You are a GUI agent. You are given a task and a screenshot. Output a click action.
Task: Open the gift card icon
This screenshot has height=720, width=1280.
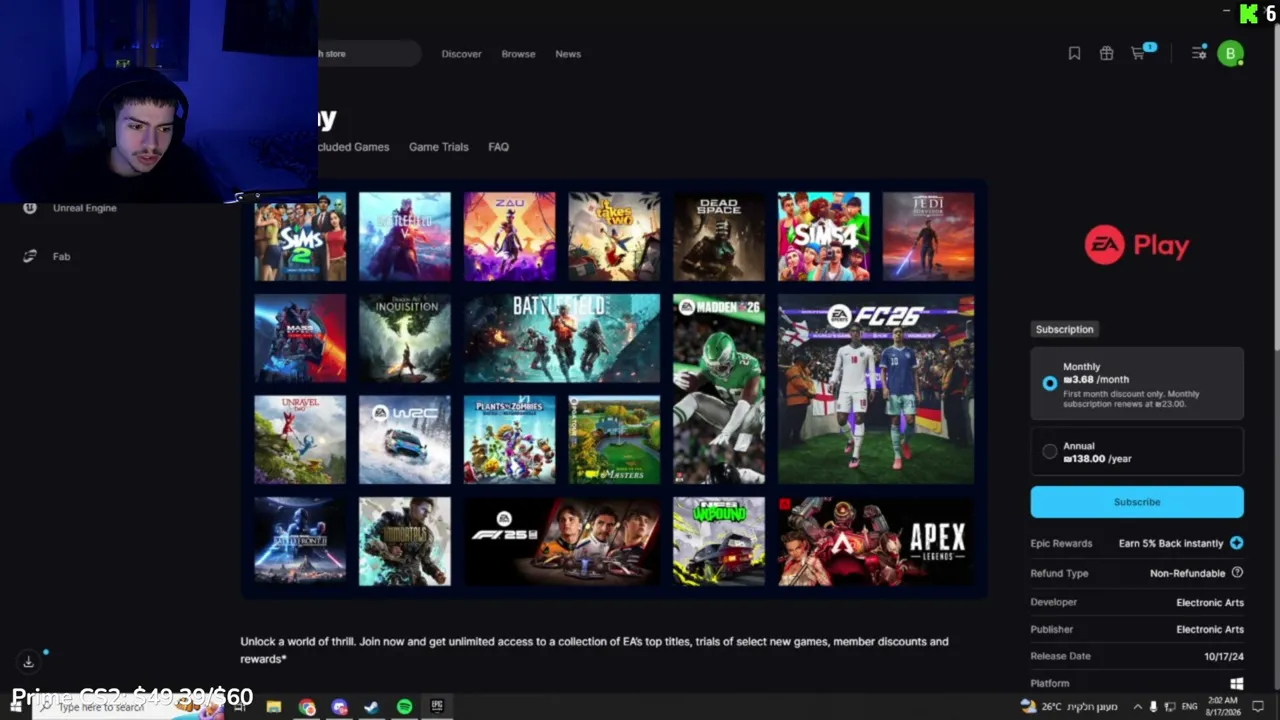[1106, 54]
